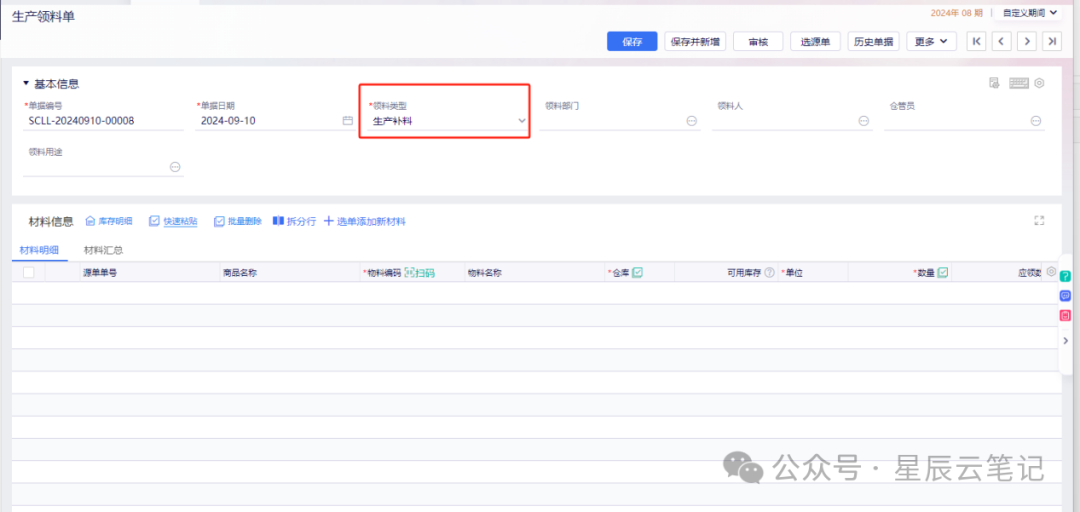Open 仓管员 ellipsis lookup icon
The height and width of the screenshot is (512, 1080).
(1035, 121)
